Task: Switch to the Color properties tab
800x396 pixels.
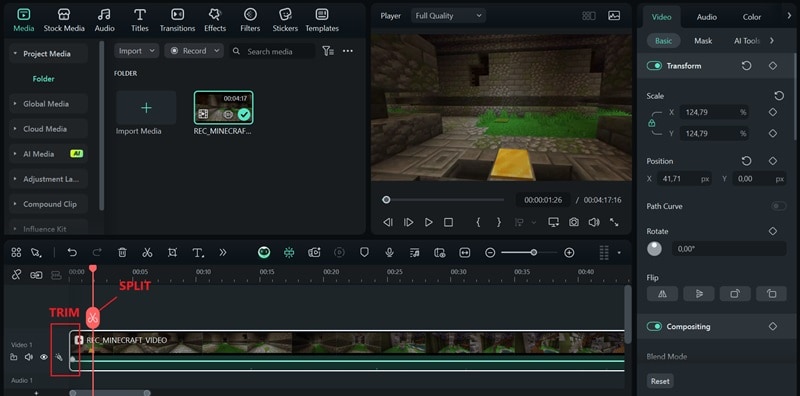Action: tap(752, 17)
